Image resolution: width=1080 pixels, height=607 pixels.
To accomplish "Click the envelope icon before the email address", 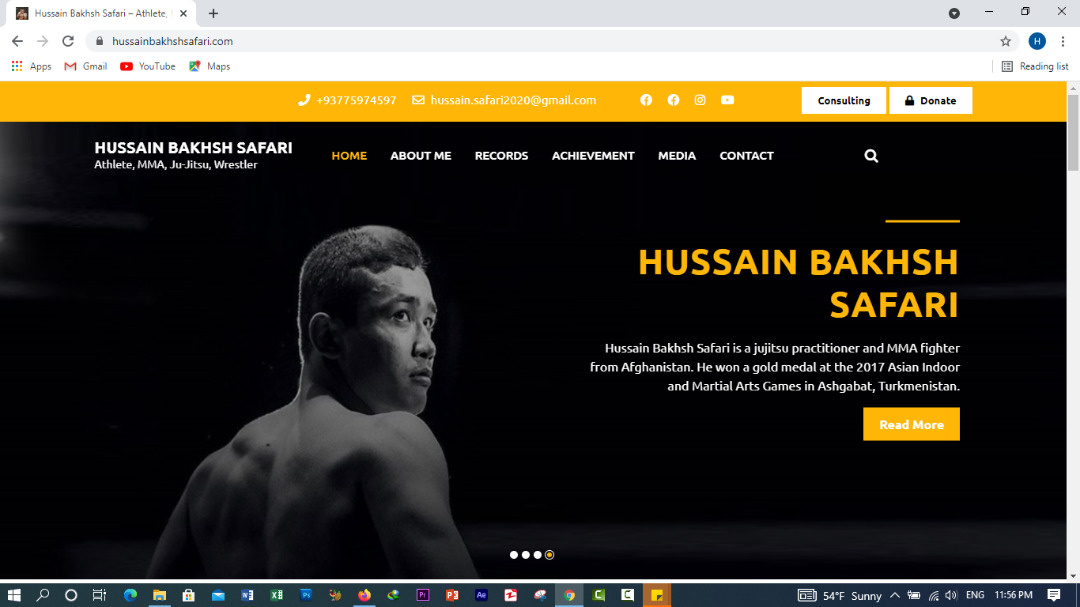I will click(418, 100).
